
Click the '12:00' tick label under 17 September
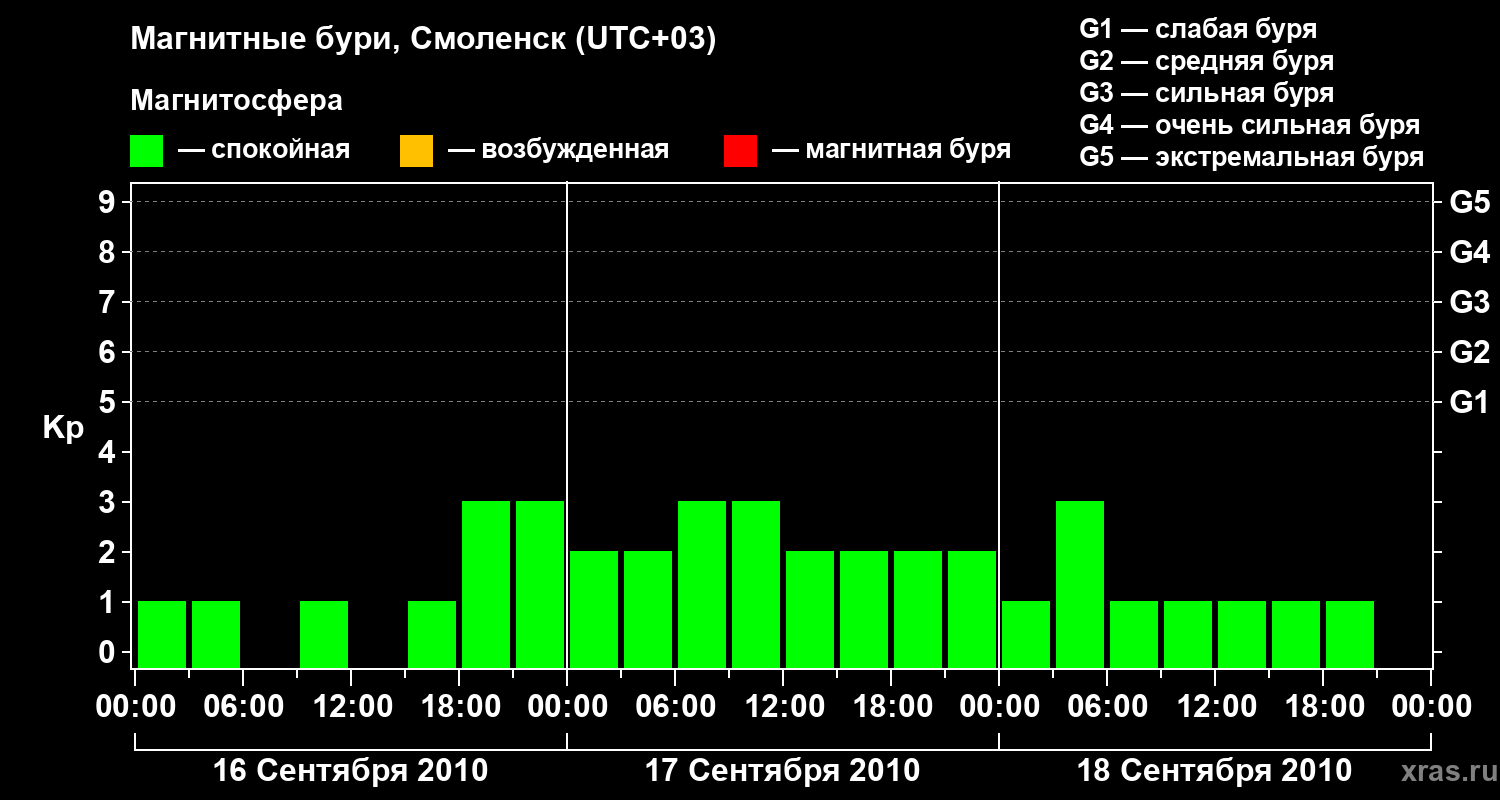783,707
